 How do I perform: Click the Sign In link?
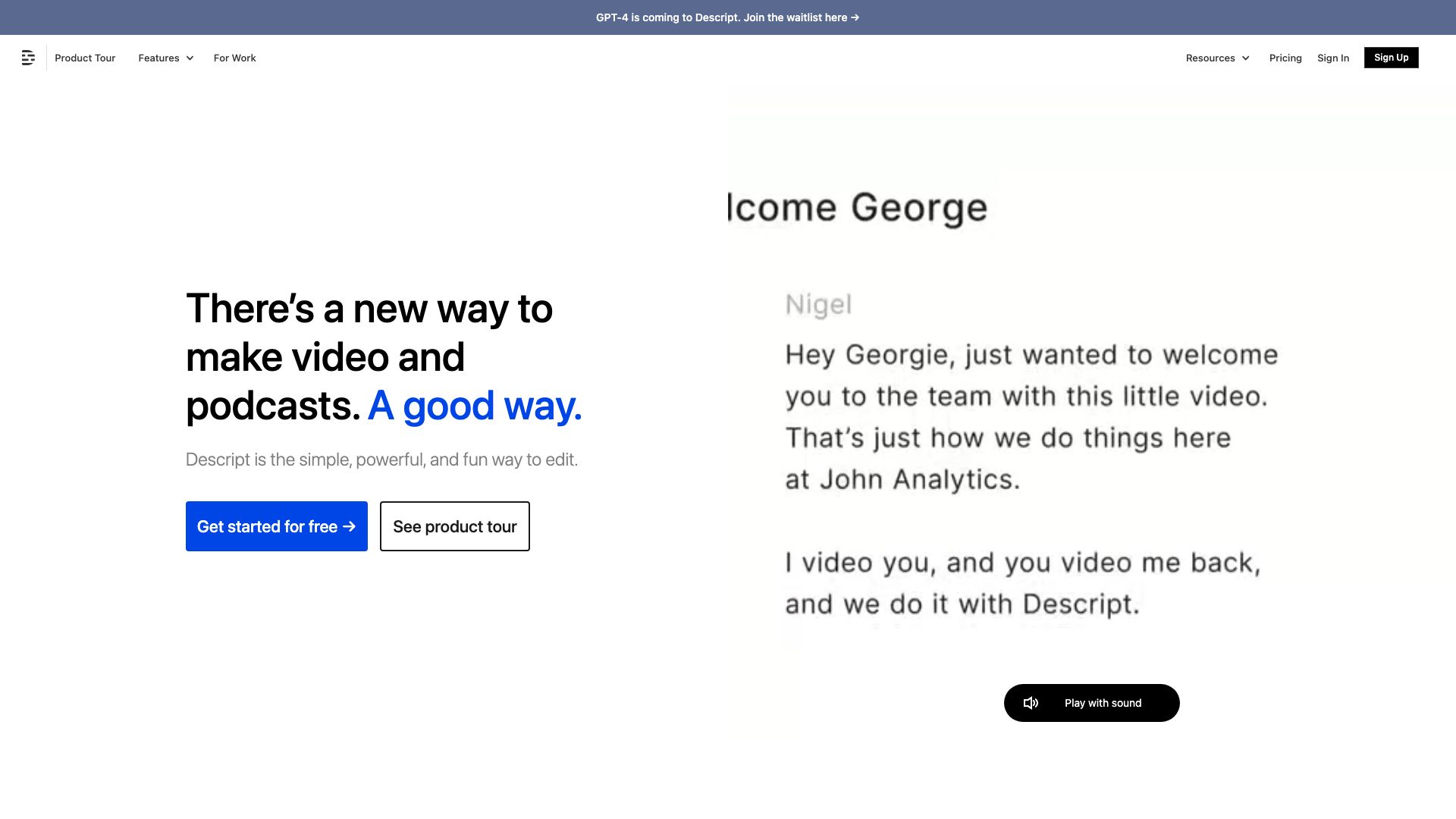click(1333, 58)
